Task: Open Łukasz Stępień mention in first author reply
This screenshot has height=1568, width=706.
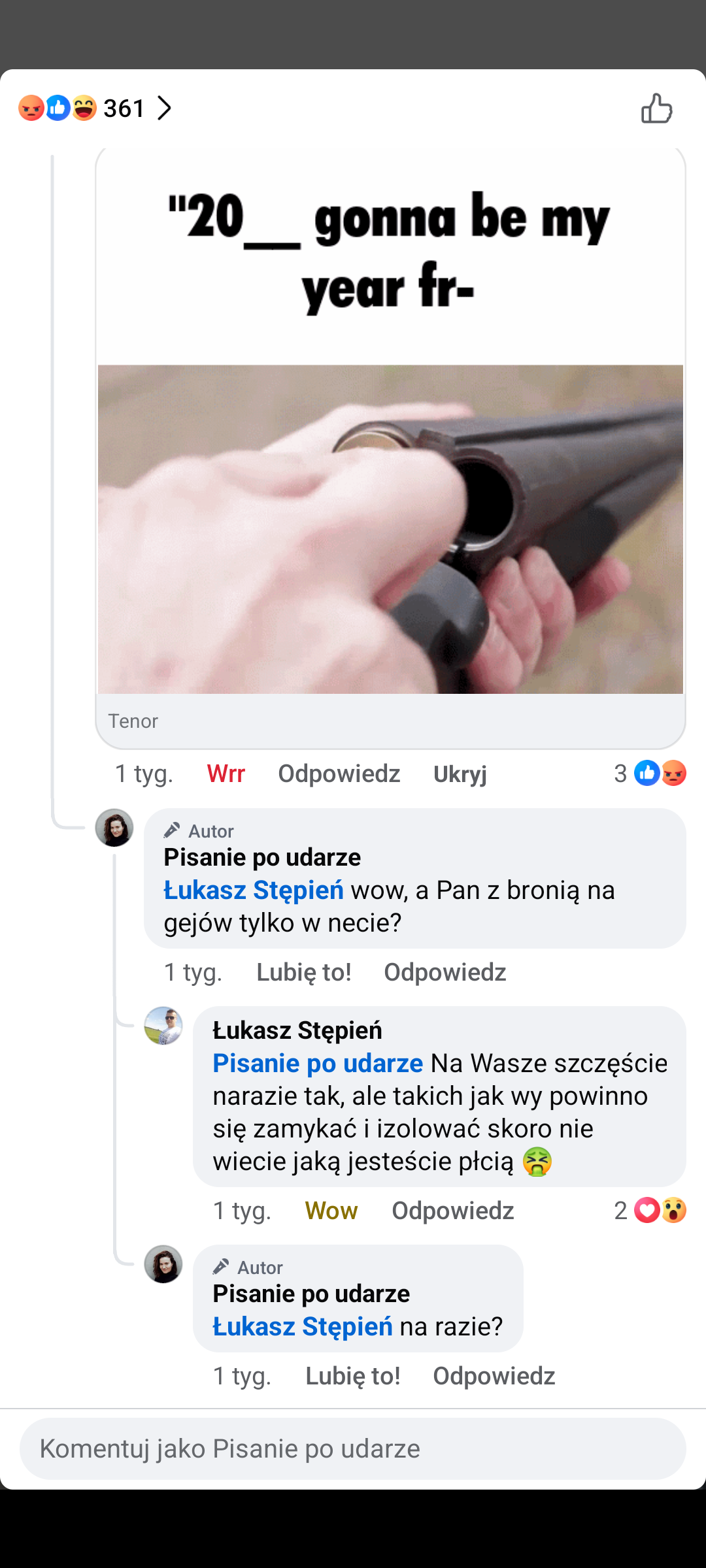Action: pyautogui.click(x=254, y=890)
